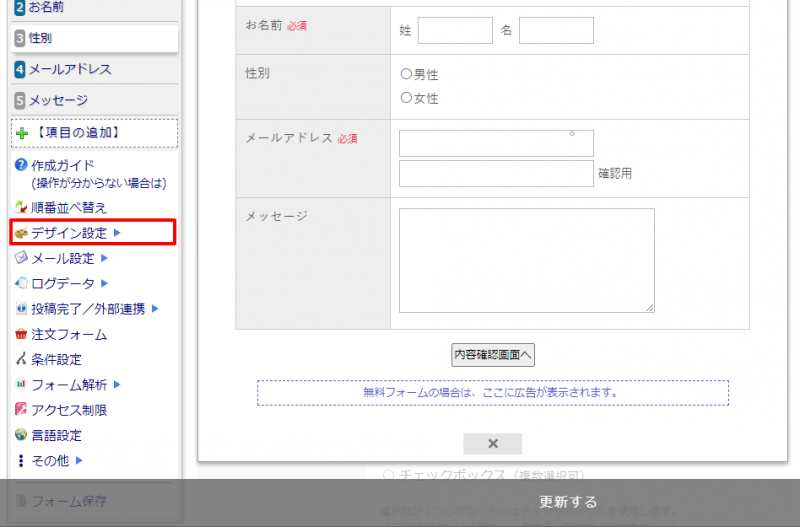Click the 順番並べ替え sort icon
Viewport: 800px width, 527px height.
21,207
